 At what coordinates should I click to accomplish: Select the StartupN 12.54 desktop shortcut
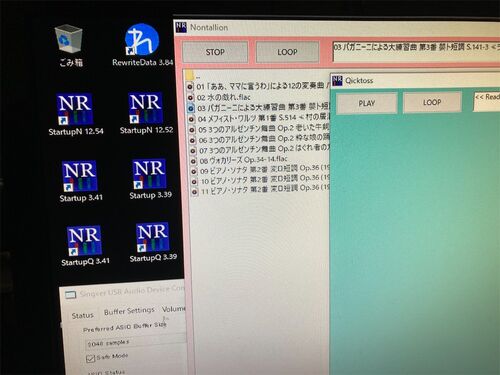click(x=76, y=114)
